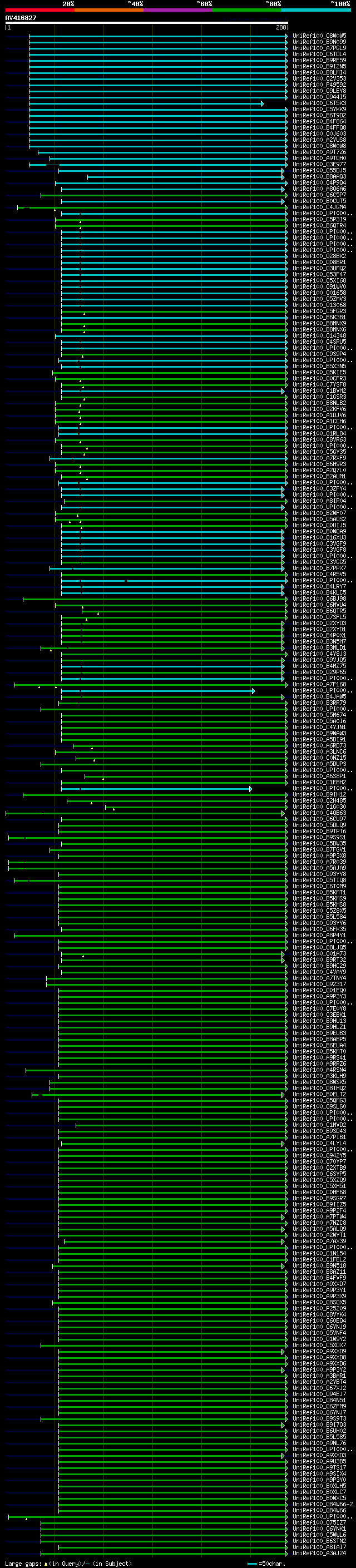356x1568 pixels.
Task: Select the UniRef100_A9TQH0 hit
Action: click(x=319, y=159)
